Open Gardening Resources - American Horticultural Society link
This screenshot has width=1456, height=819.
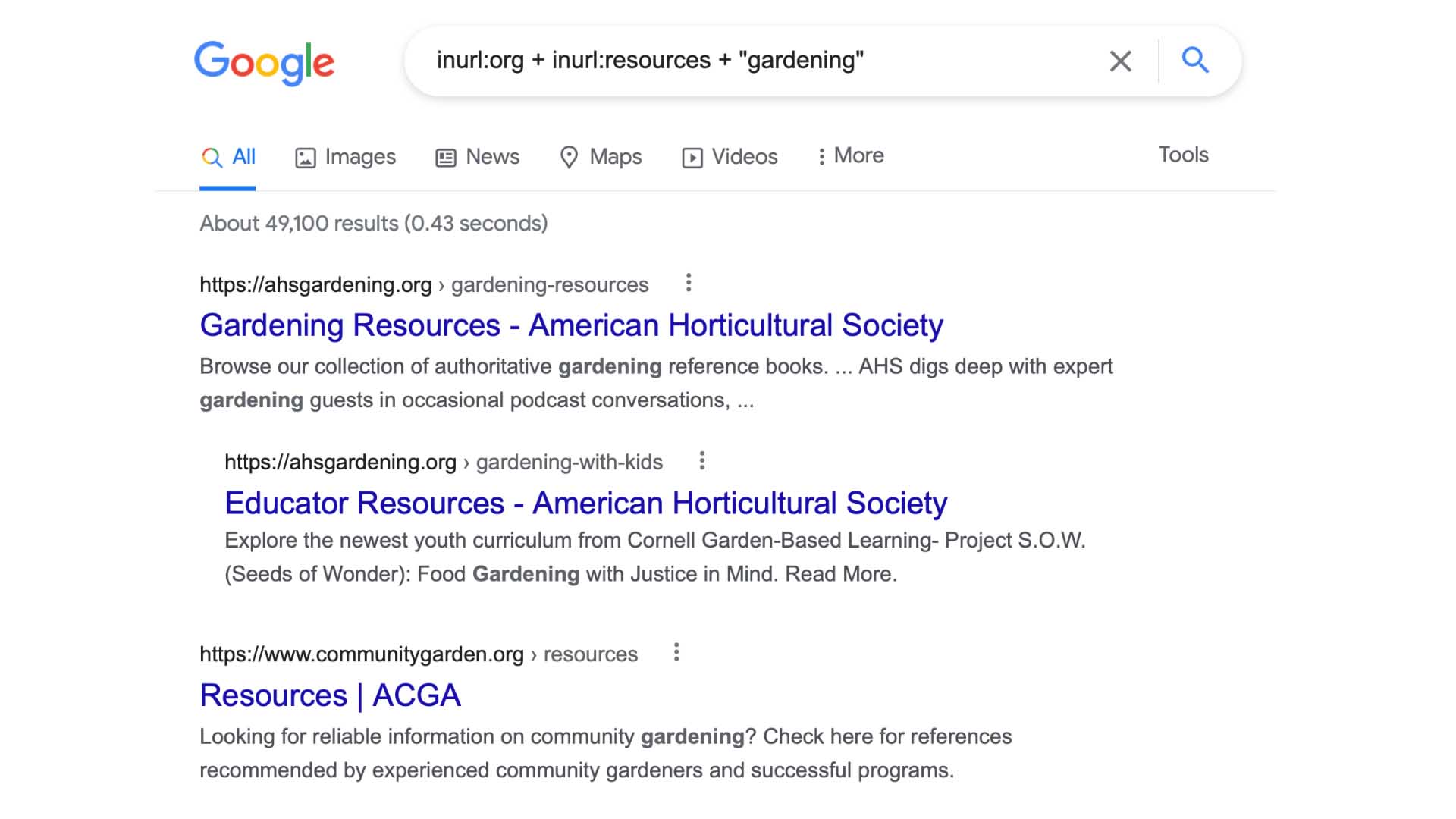point(571,325)
